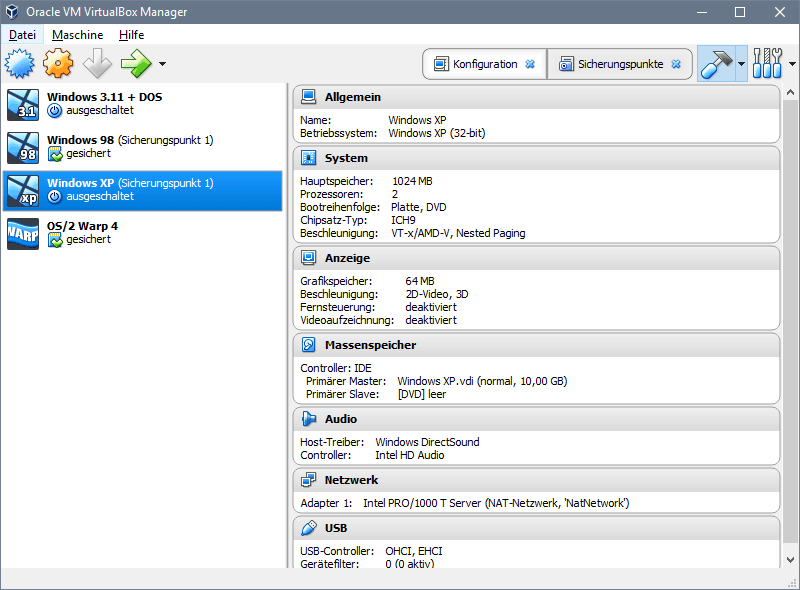This screenshot has height=590, width=800.
Task: Open dropdown arrow next to global tools
Action: pos(792,64)
